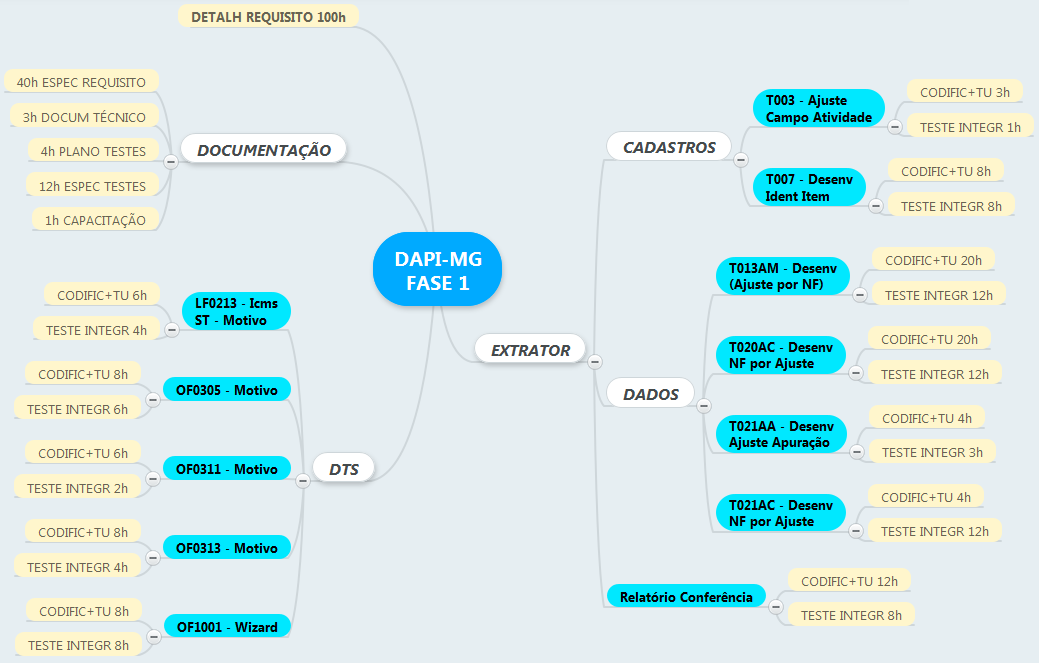Select the Relatório Conferência node
This screenshot has width=1039, height=663.
pyautogui.click(x=686, y=597)
